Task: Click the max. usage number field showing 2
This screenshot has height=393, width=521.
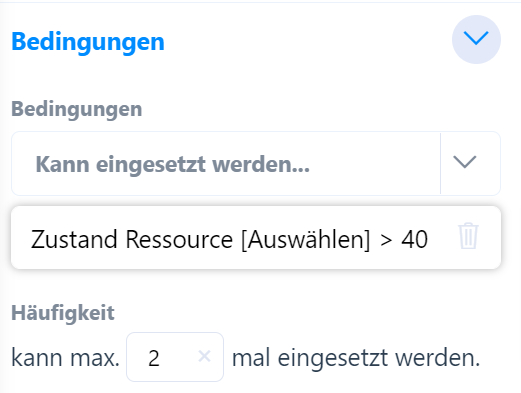Action: coord(175,357)
